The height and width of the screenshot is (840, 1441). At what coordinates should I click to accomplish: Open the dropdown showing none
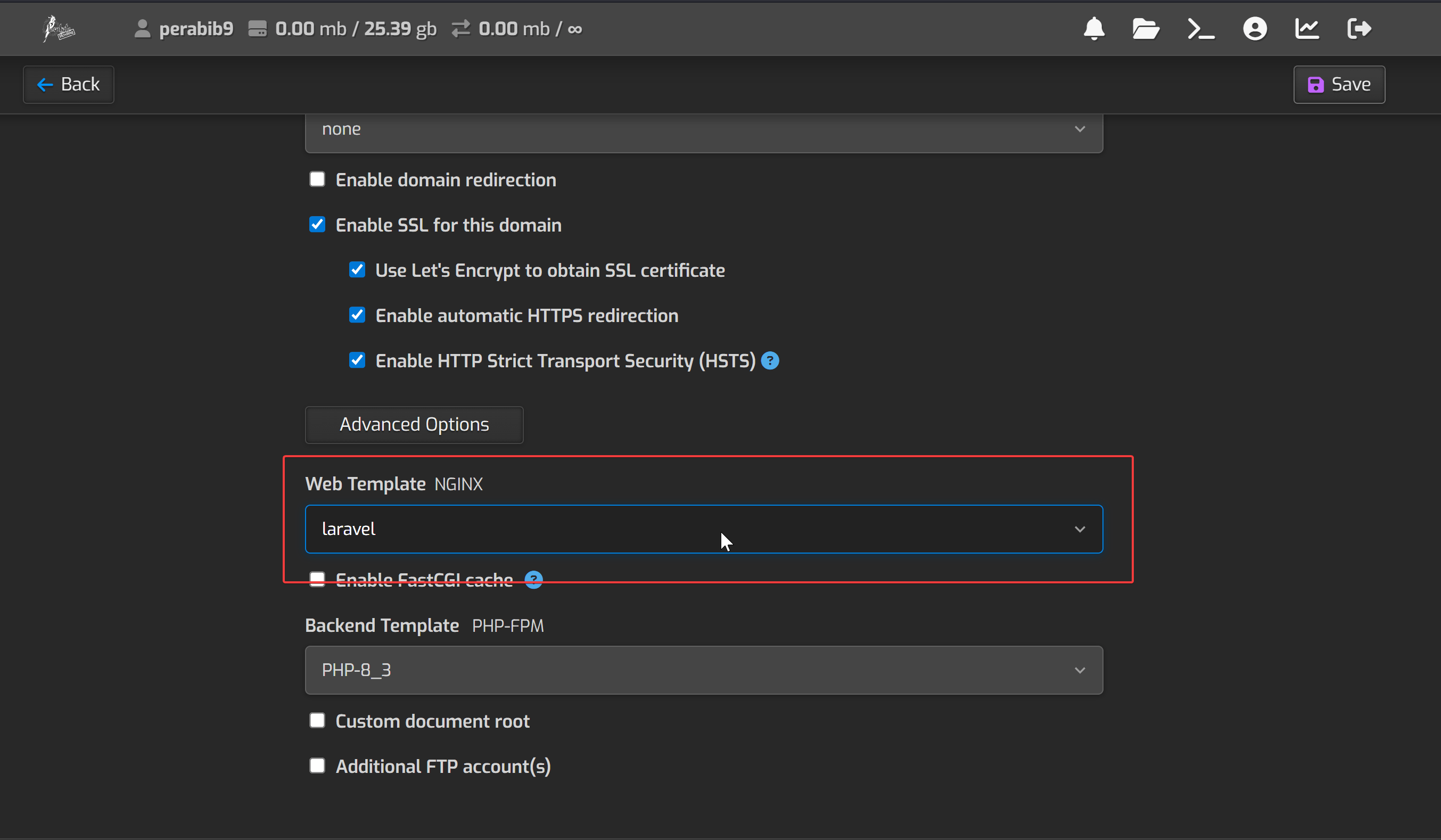tap(703, 130)
